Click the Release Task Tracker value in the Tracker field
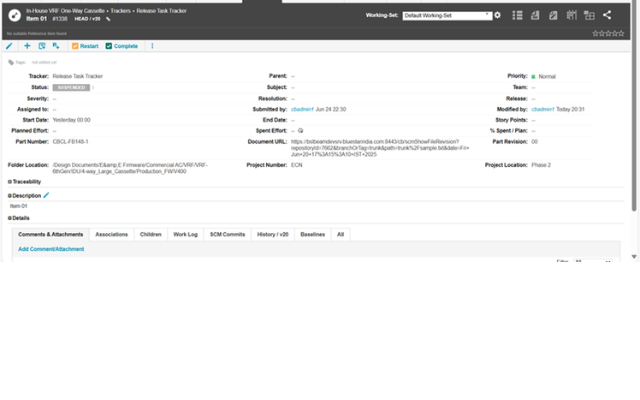This screenshot has width=640, height=400. tap(78, 76)
